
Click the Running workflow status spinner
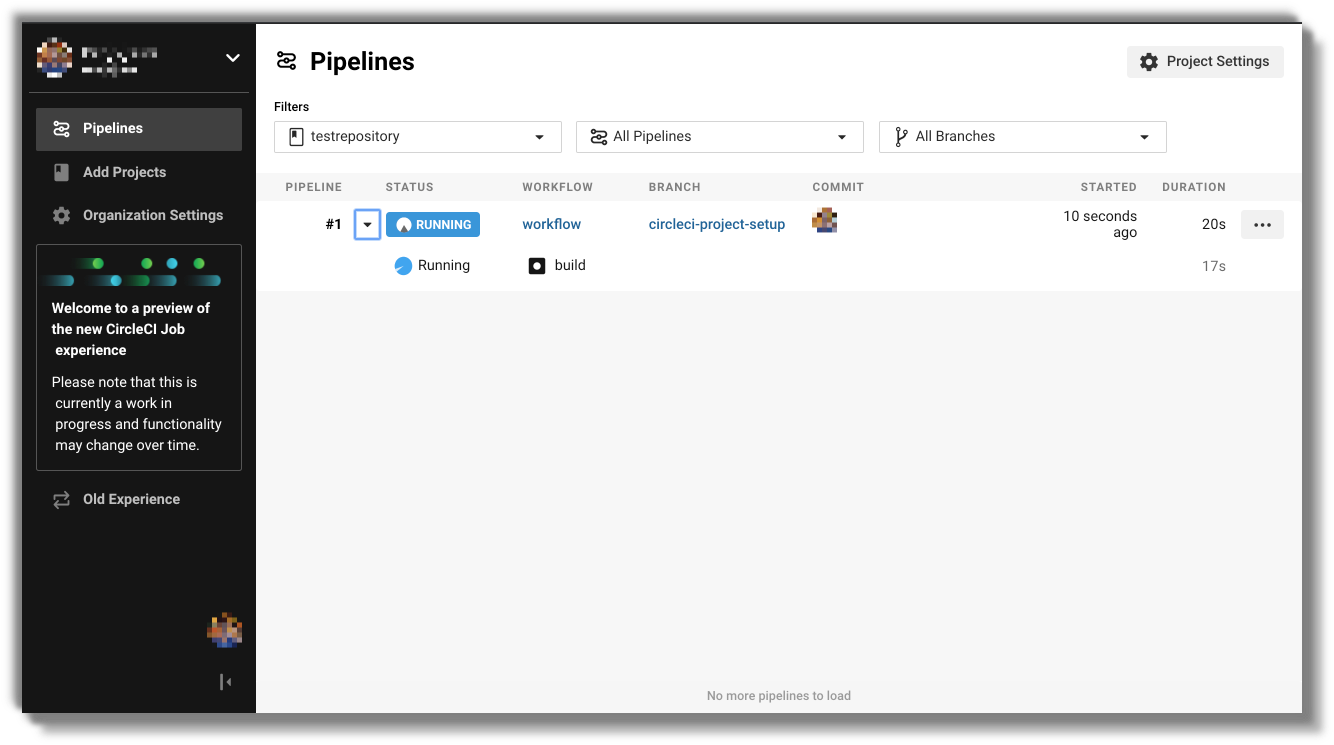[x=404, y=265]
